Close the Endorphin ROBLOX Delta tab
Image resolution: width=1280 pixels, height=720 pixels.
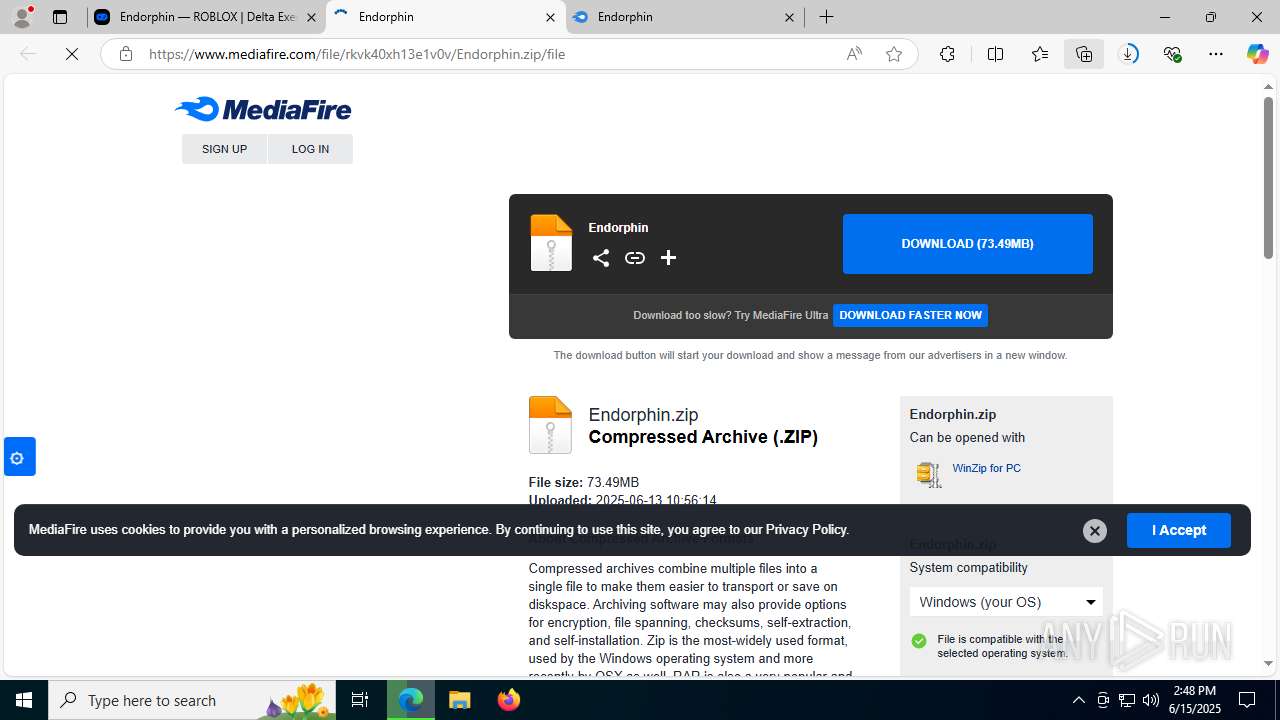[x=311, y=17]
